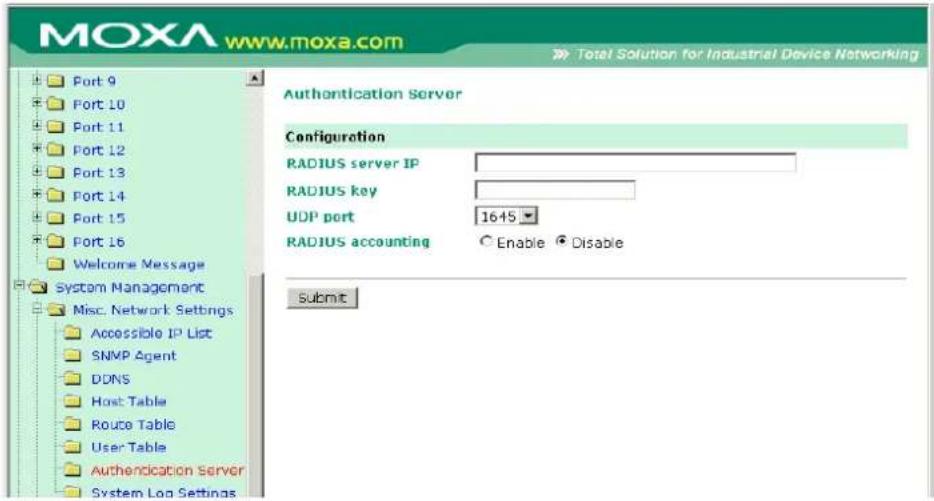Click the Host Table folder icon
Image resolution: width=934 pixels, height=501 pixels.
73,402
